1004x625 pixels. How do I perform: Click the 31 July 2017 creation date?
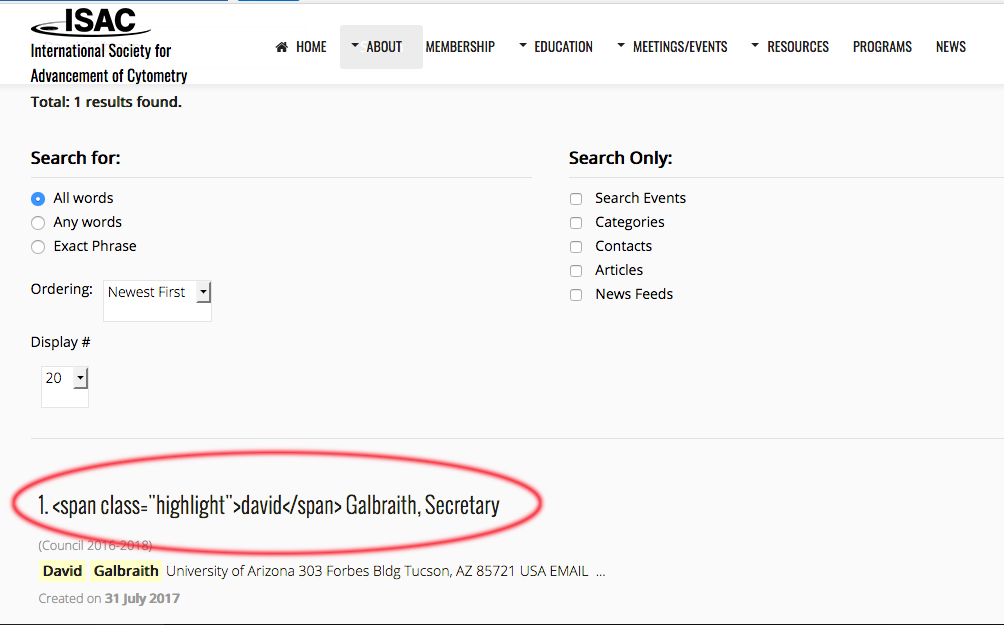142,598
